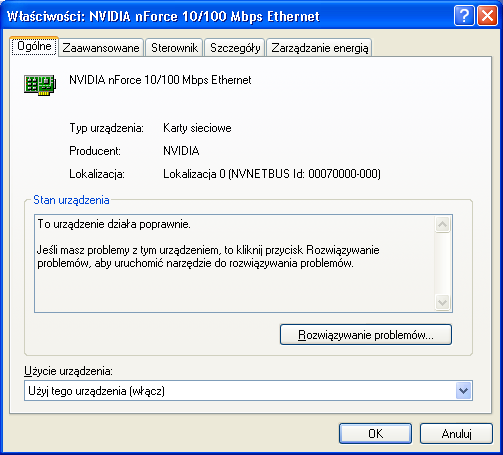Click the 'Typ urządzenia:' label
This screenshot has width=503, height=455.
tap(106, 128)
